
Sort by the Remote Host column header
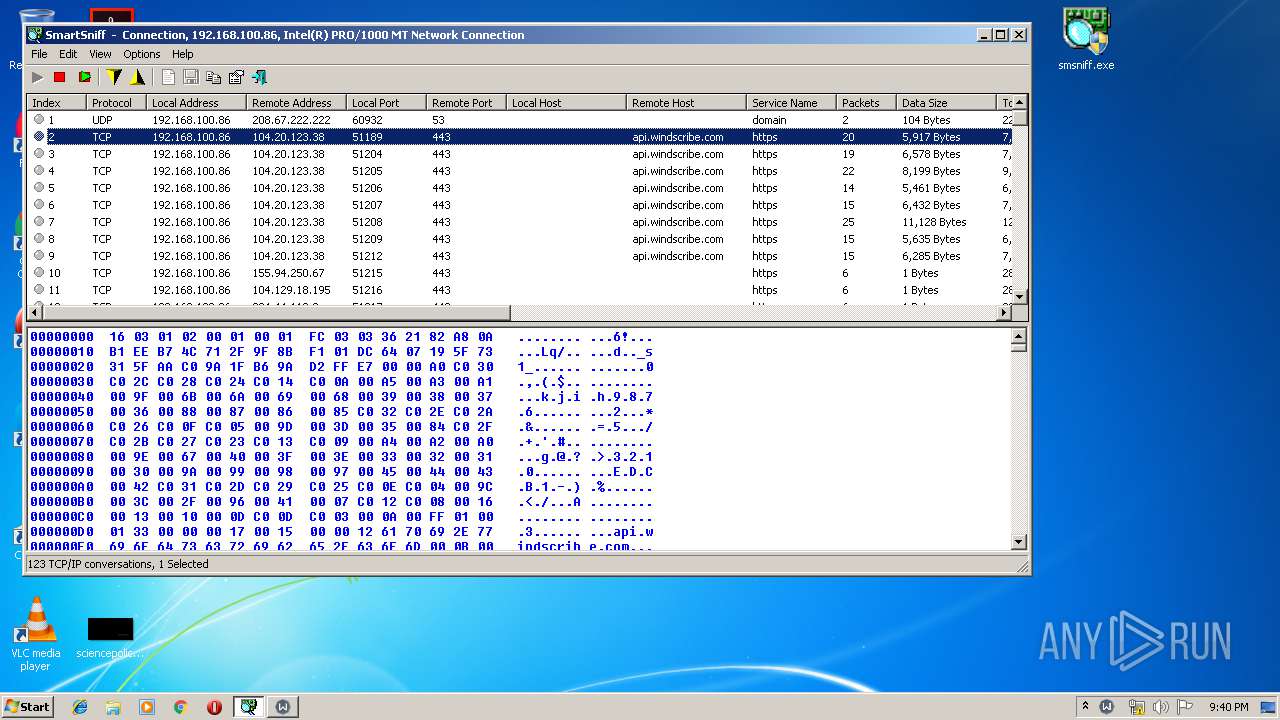coord(686,103)
